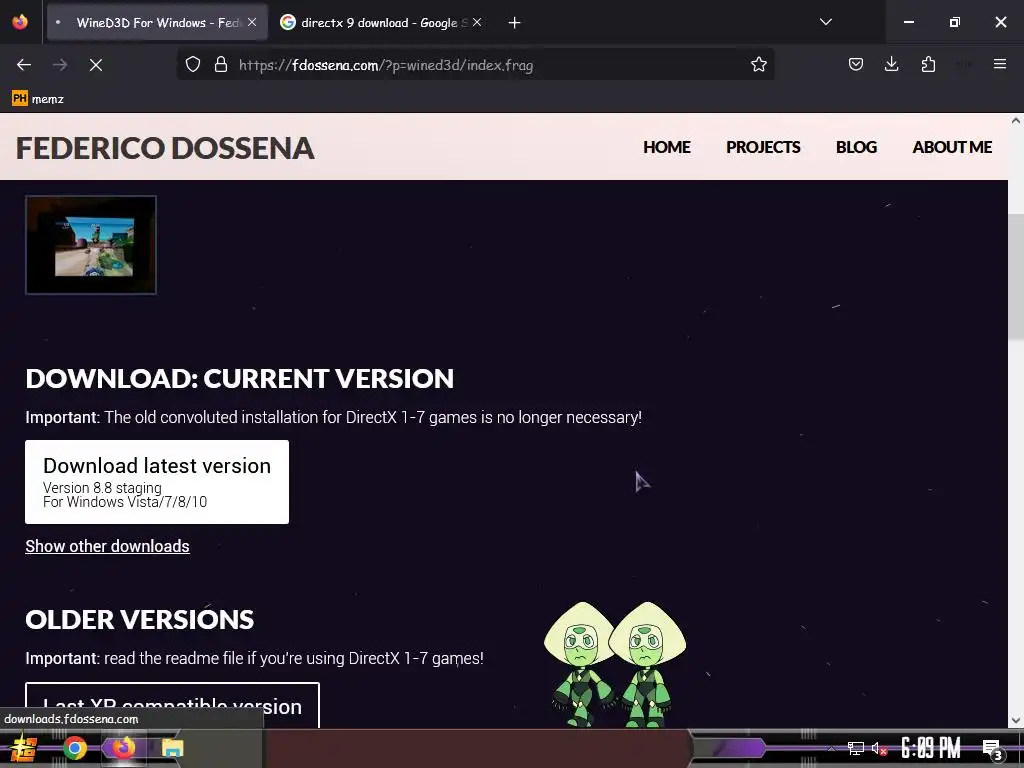This screenshot has width=1024, height=768.
Task: Download latest version 8.8 staging
Action: pos(157,482)
